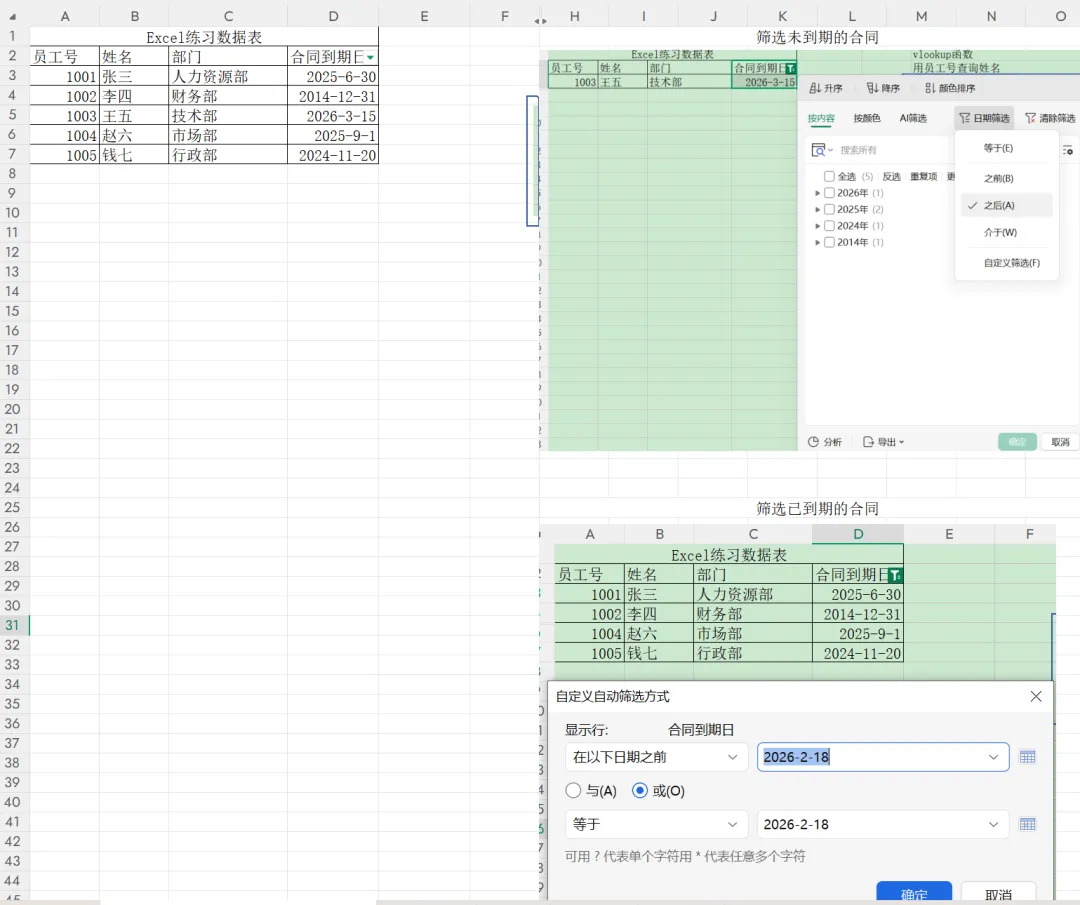Click main sheet cell 赵六
Viewport: 1080px width, 905px height.
[134, 136]
